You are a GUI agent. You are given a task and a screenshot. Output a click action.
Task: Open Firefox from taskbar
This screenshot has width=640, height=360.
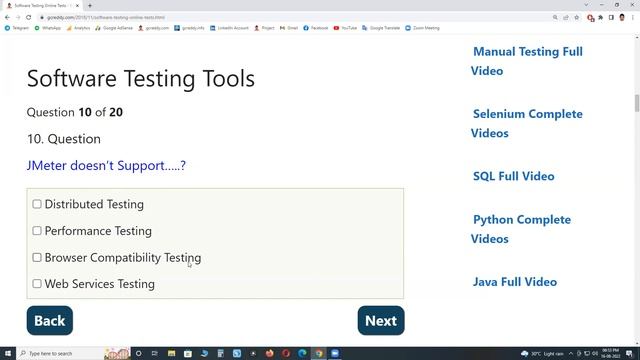pyautogui.click(x=269, y=353)
